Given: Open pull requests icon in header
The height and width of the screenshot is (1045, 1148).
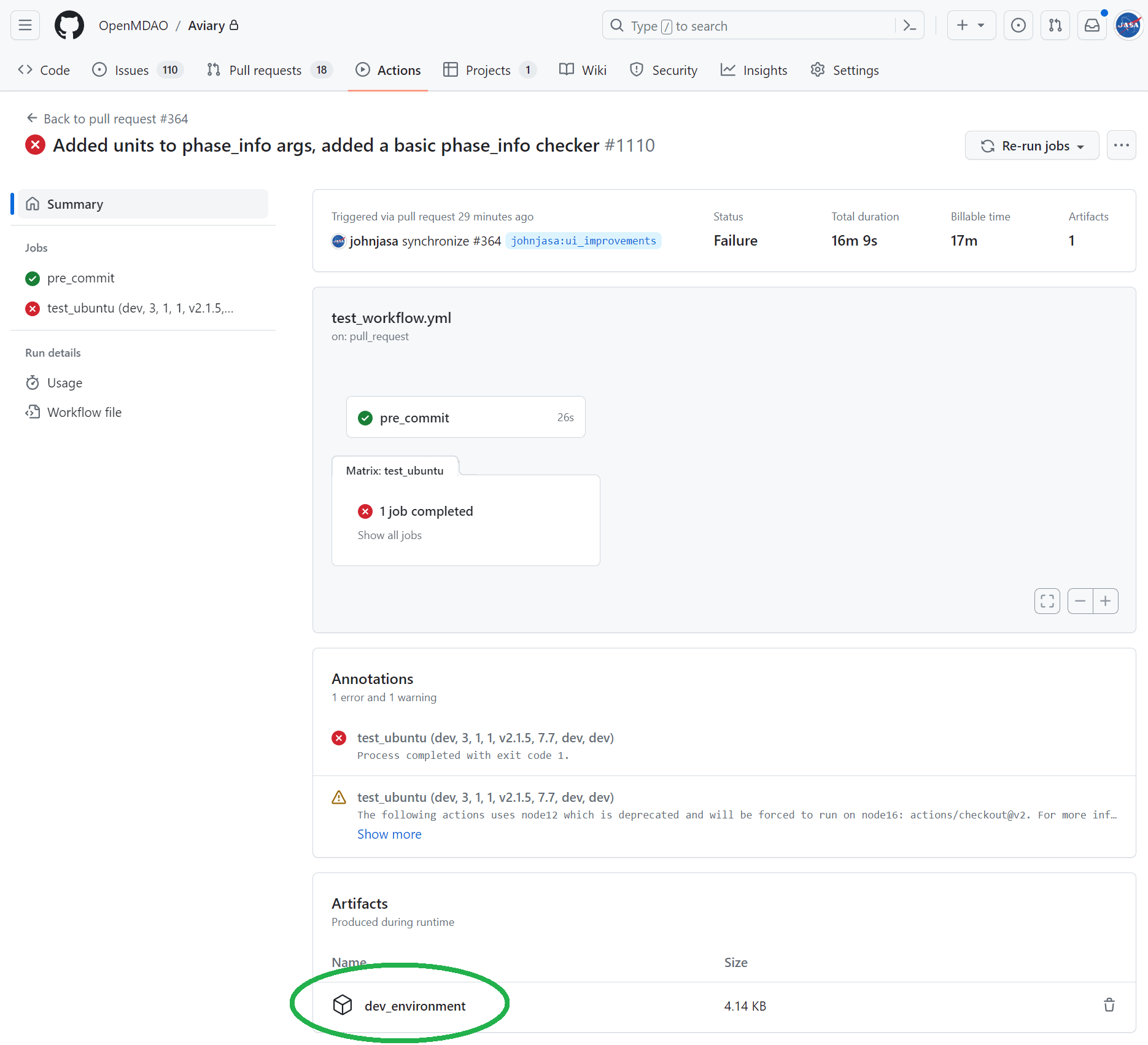Looking at the screenshot, I should click(1055, 25).
